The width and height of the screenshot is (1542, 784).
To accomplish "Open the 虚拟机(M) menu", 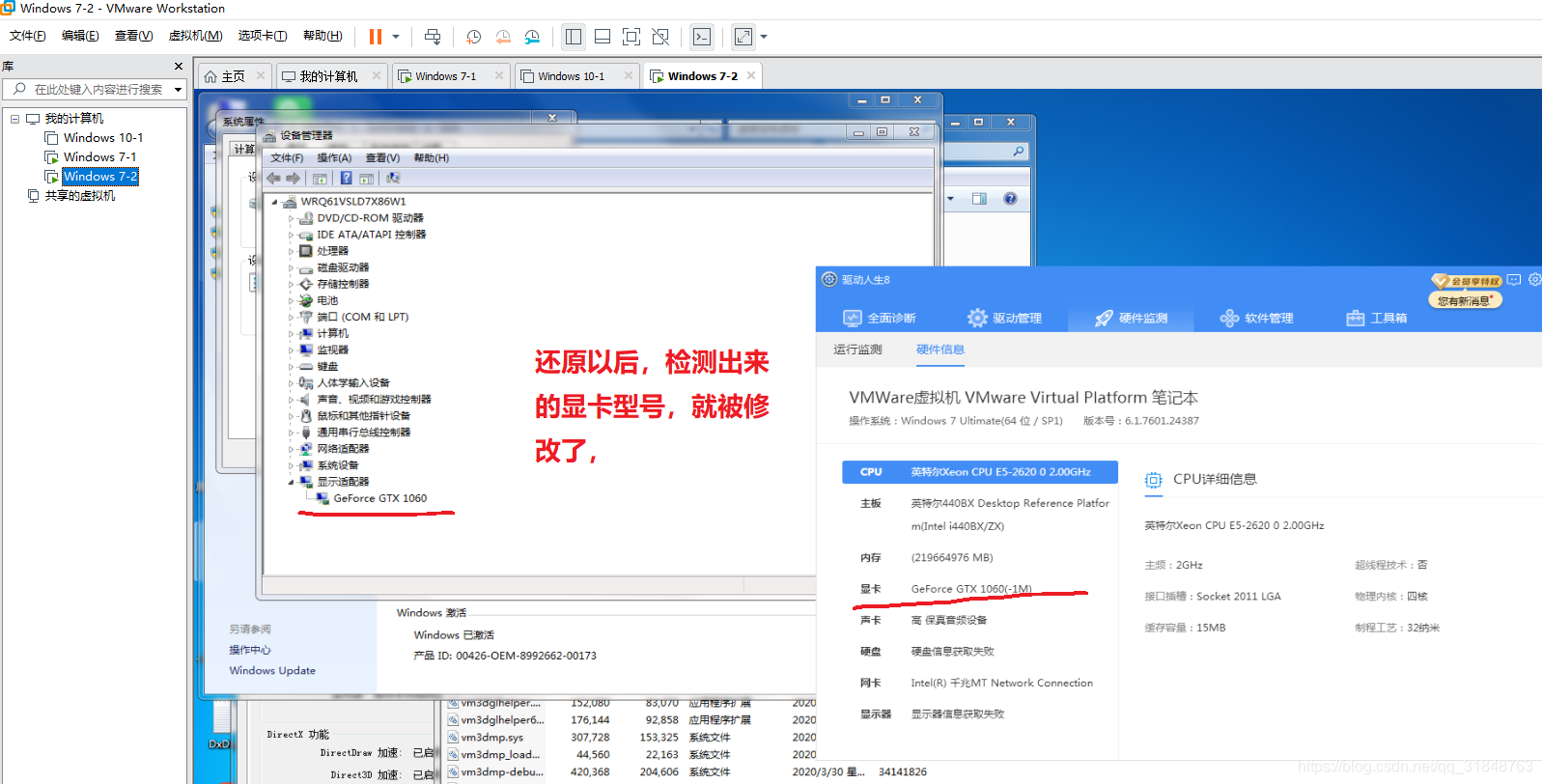I will [x=196, y=36].
